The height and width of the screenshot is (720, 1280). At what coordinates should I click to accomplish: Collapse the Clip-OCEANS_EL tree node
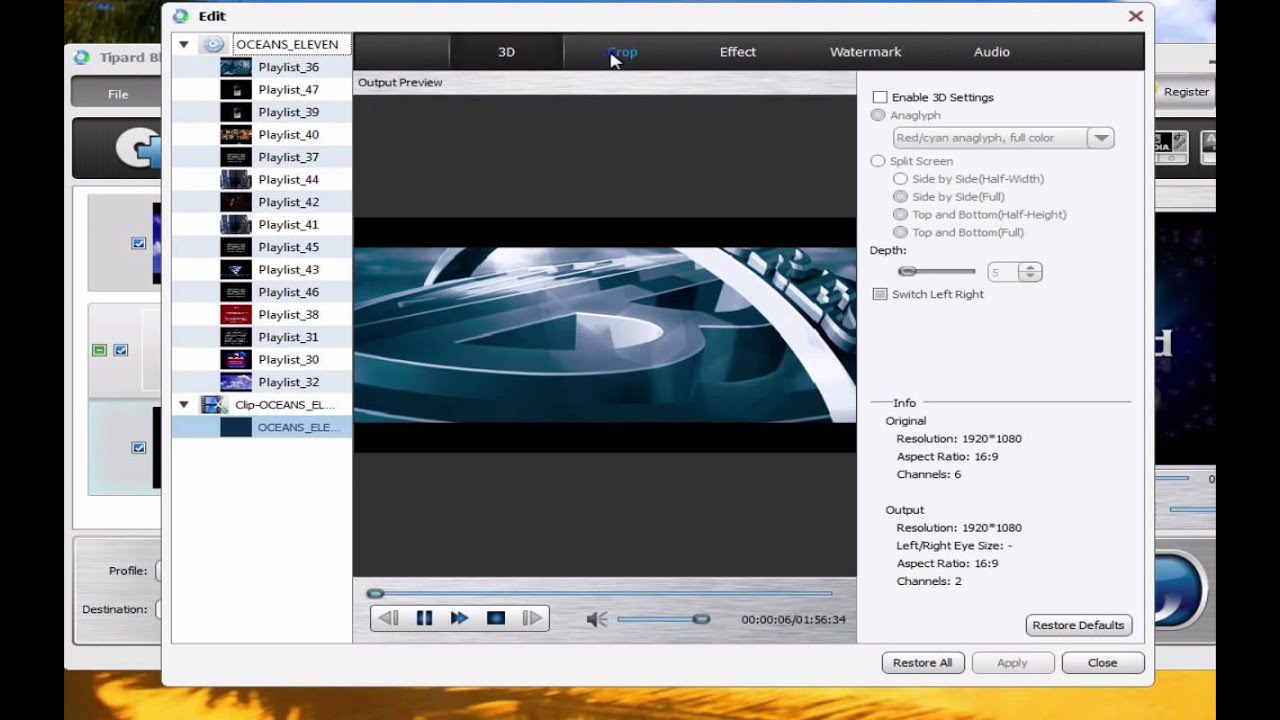point(184,405)
